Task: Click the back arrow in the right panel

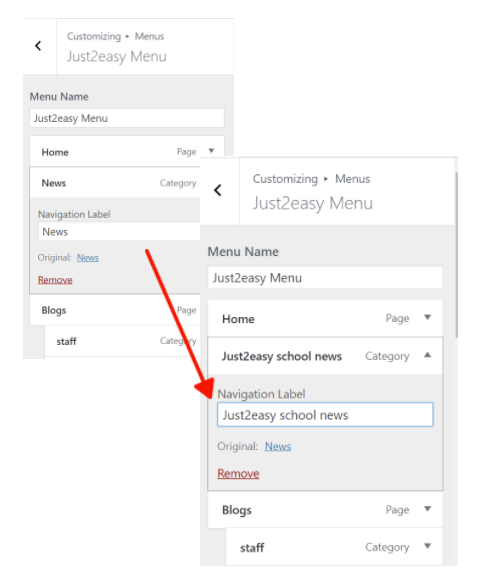Action: [x=218, y=190]
